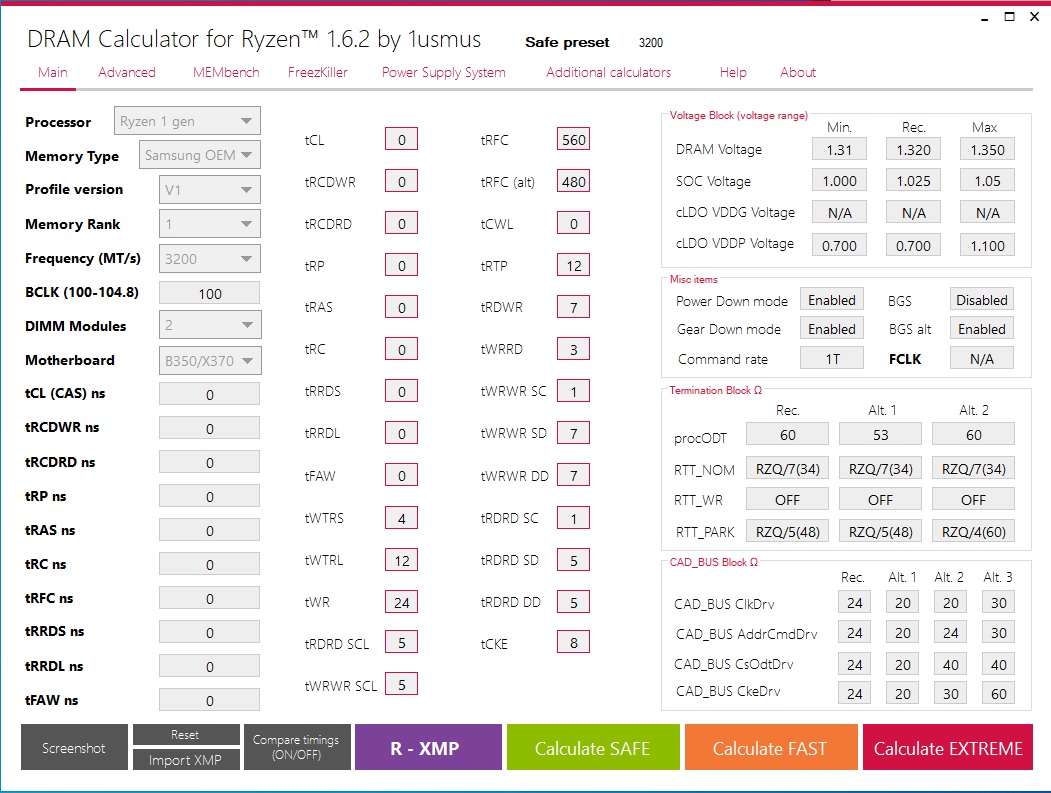Click the SOC Voltage Min value 1.000

(x=839, y=180)
